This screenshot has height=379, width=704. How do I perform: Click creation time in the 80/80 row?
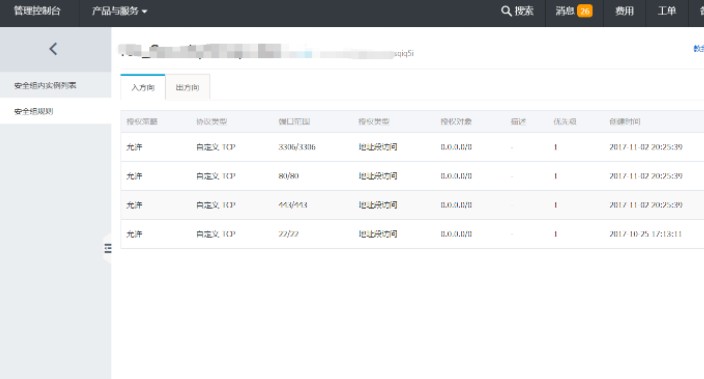pyautogui.click(x=646, y=176)
